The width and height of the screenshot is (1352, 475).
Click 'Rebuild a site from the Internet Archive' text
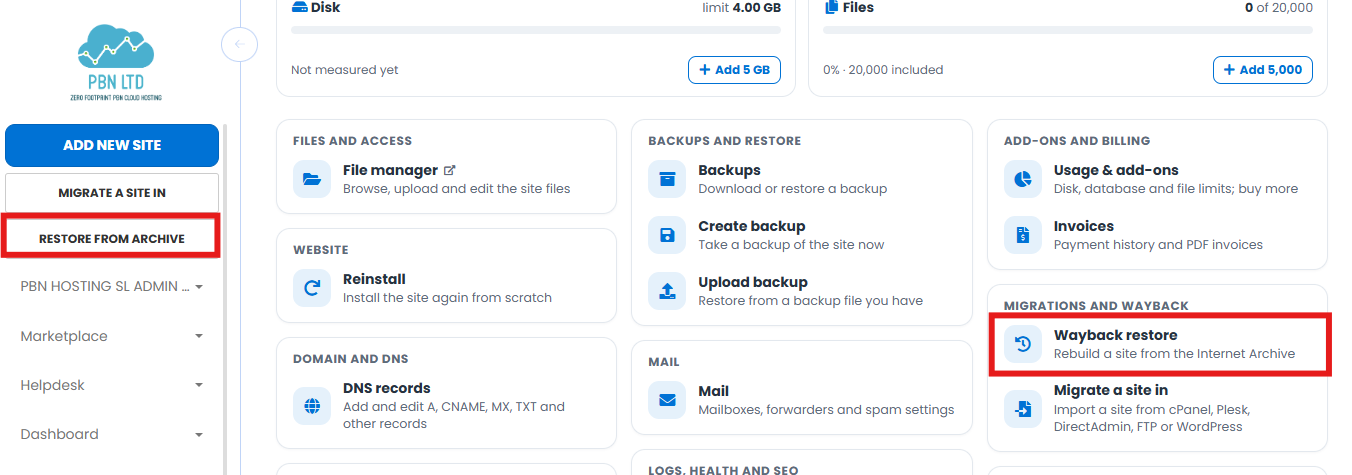click(x=1174, y=353)
